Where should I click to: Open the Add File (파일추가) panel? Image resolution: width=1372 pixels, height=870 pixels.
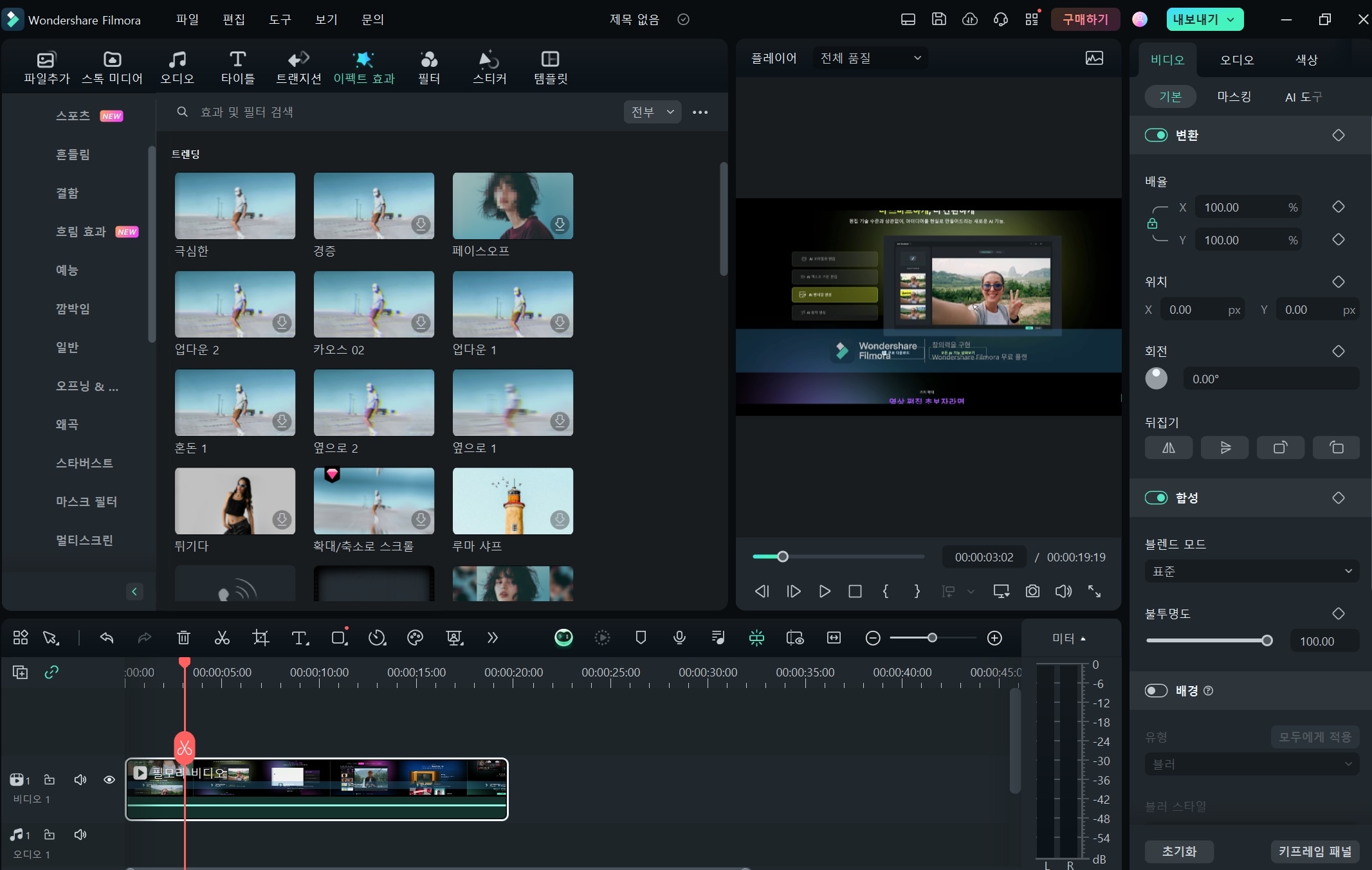[46, 67]
